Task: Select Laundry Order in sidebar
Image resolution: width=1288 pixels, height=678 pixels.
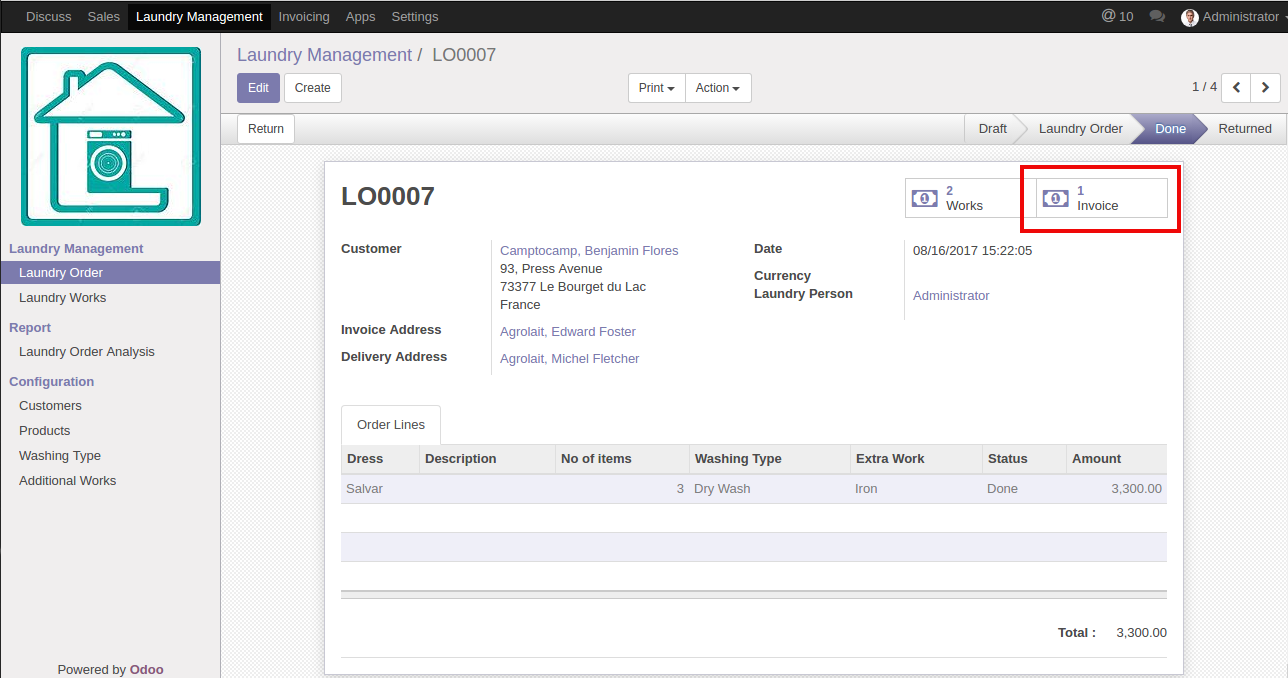Action: click(x=110, y=273)
